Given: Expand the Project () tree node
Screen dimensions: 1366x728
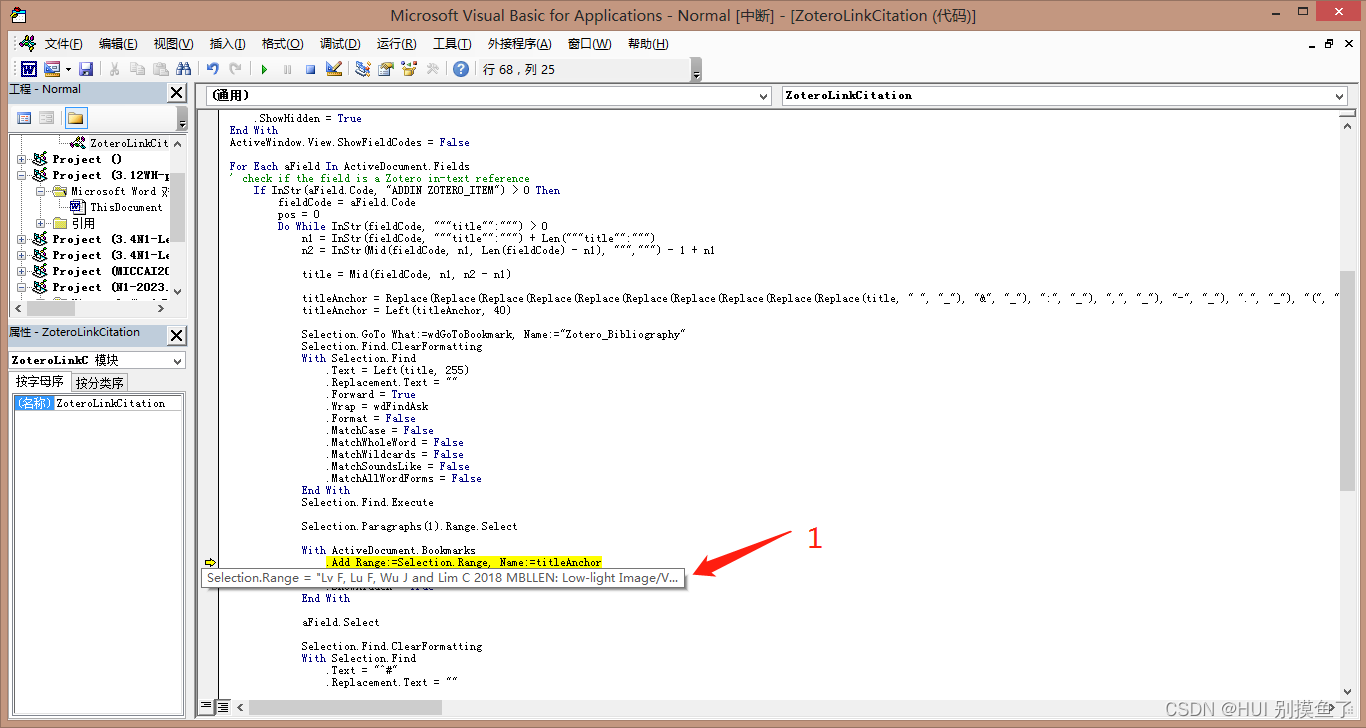Looking at the screenshot, I should (22, 159).
